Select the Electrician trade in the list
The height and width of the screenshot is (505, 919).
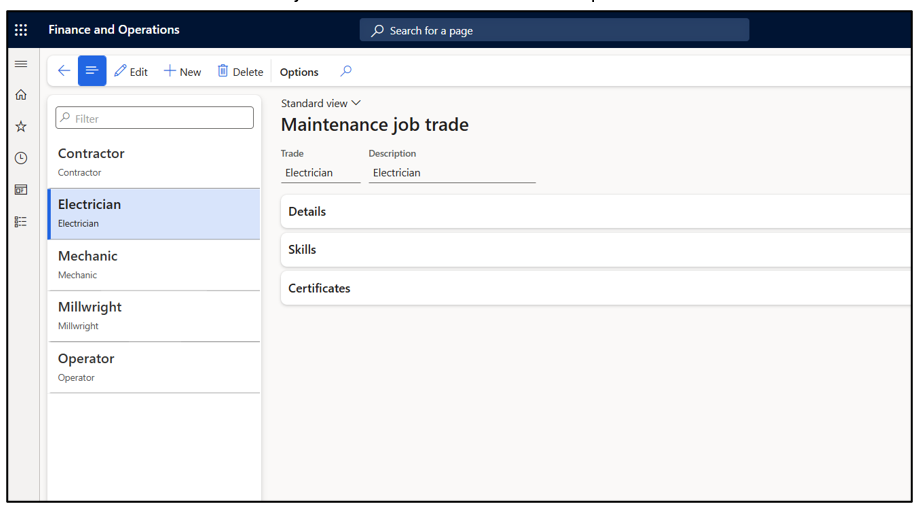point(155,214)
